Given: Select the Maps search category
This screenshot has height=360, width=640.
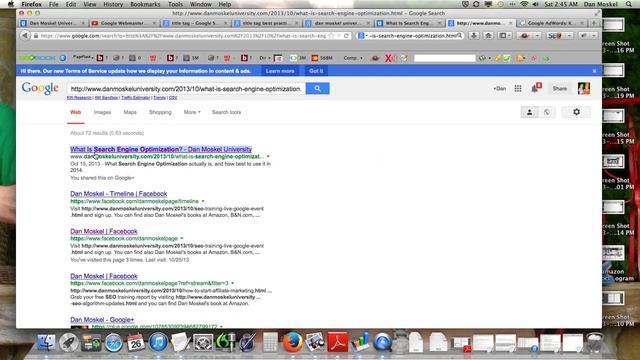Looking at the screenshot, I should pos(130,112).
